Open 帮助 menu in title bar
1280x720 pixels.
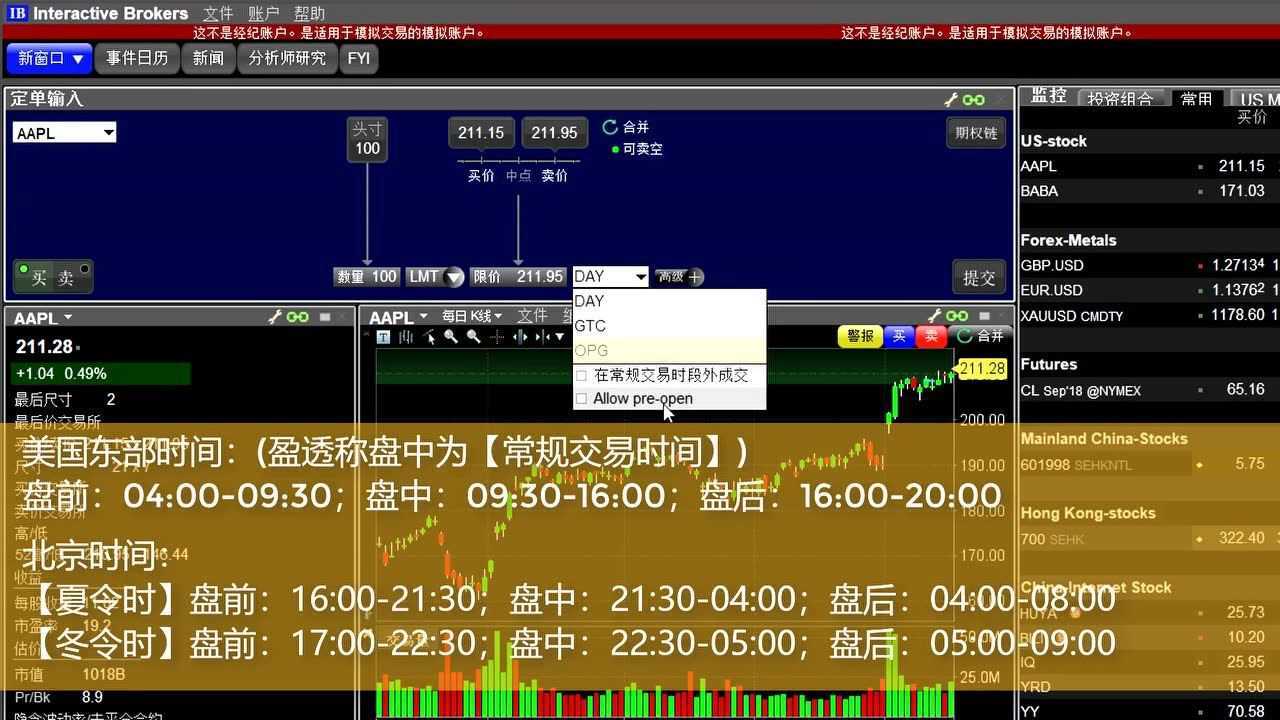[x=310, y=14]
